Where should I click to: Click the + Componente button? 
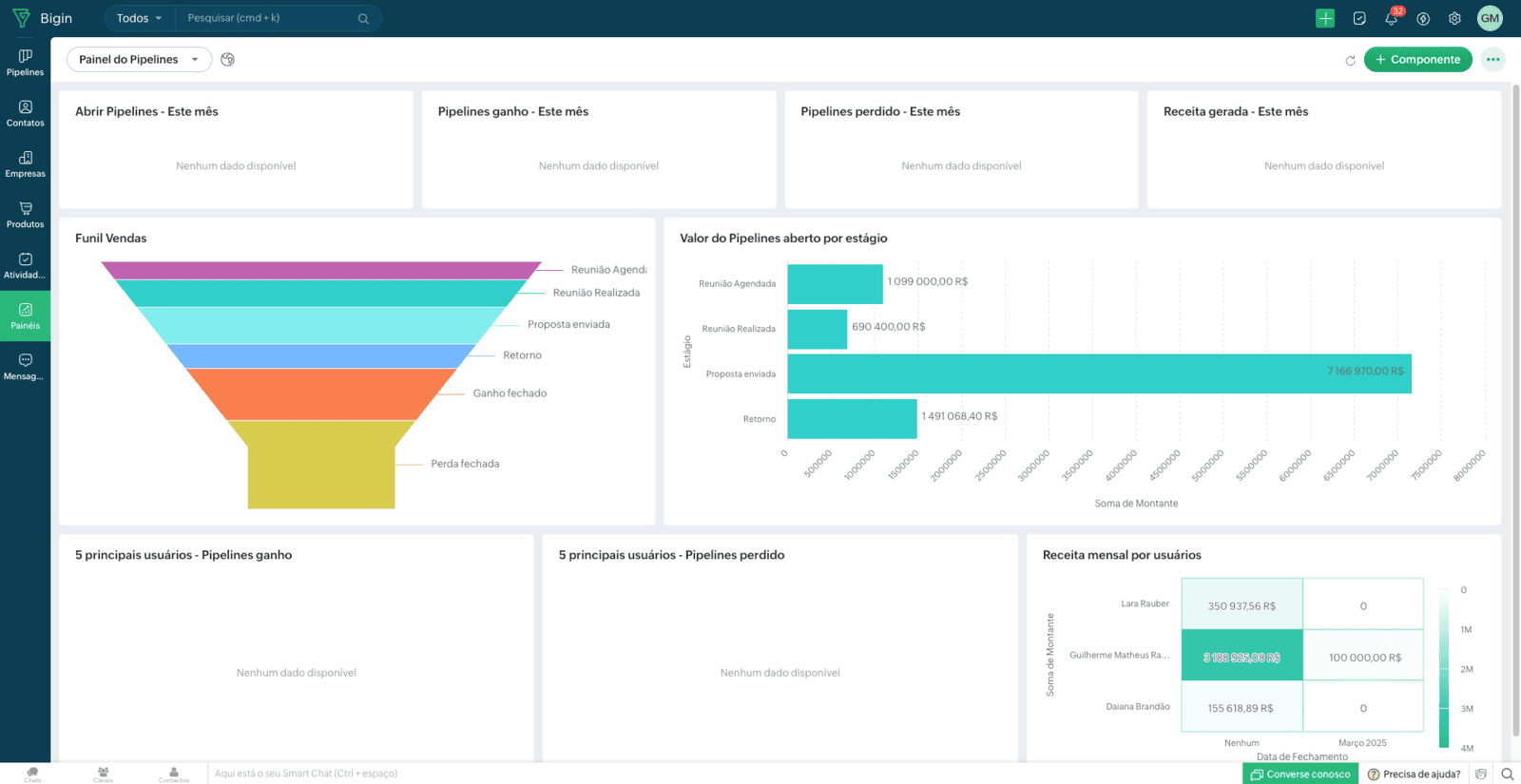(x=1417, y=59)
